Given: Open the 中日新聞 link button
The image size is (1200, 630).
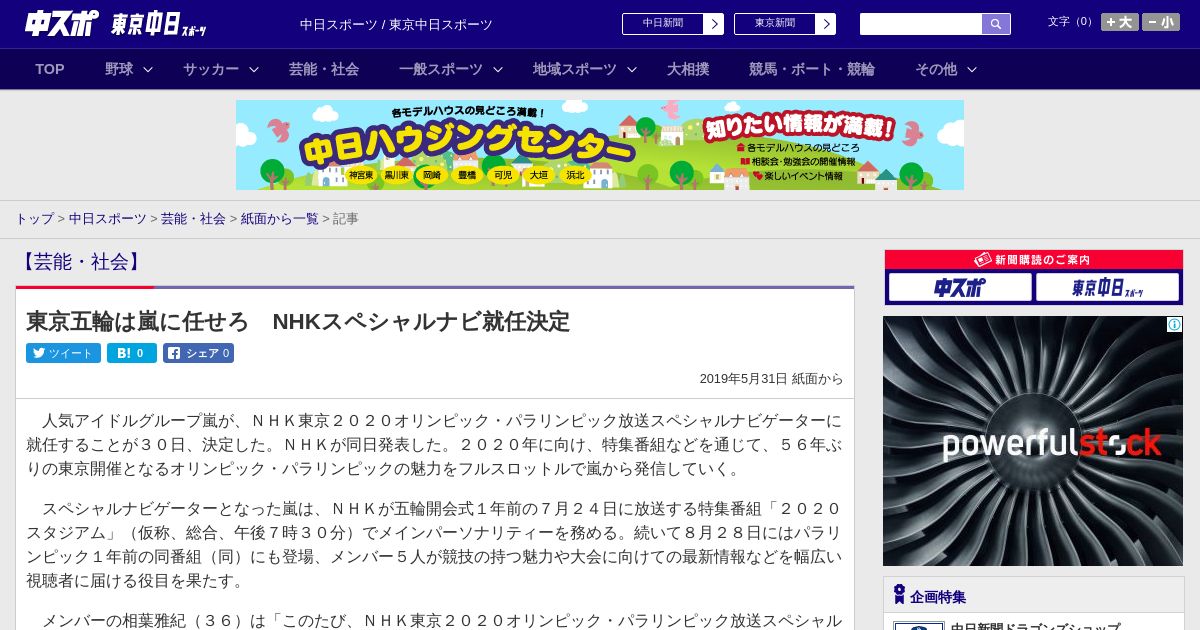Looking at the screenshot, I should pos(663,24).
